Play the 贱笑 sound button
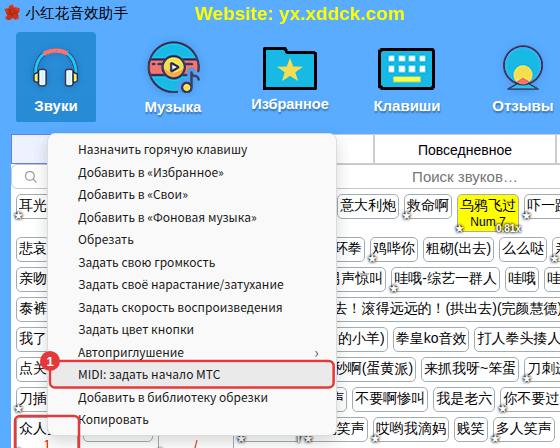The width and height of the screenshot is (560, 448). pyautogui.click(x=471, y=429)
